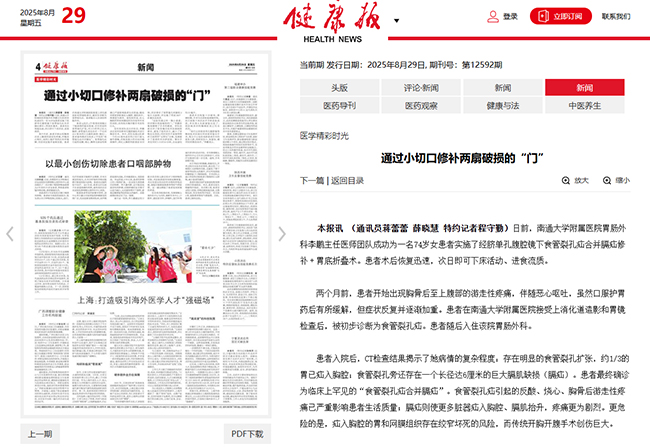Click the large red date number 29
This screenshot has width=650, height=447.
(73, 16)
